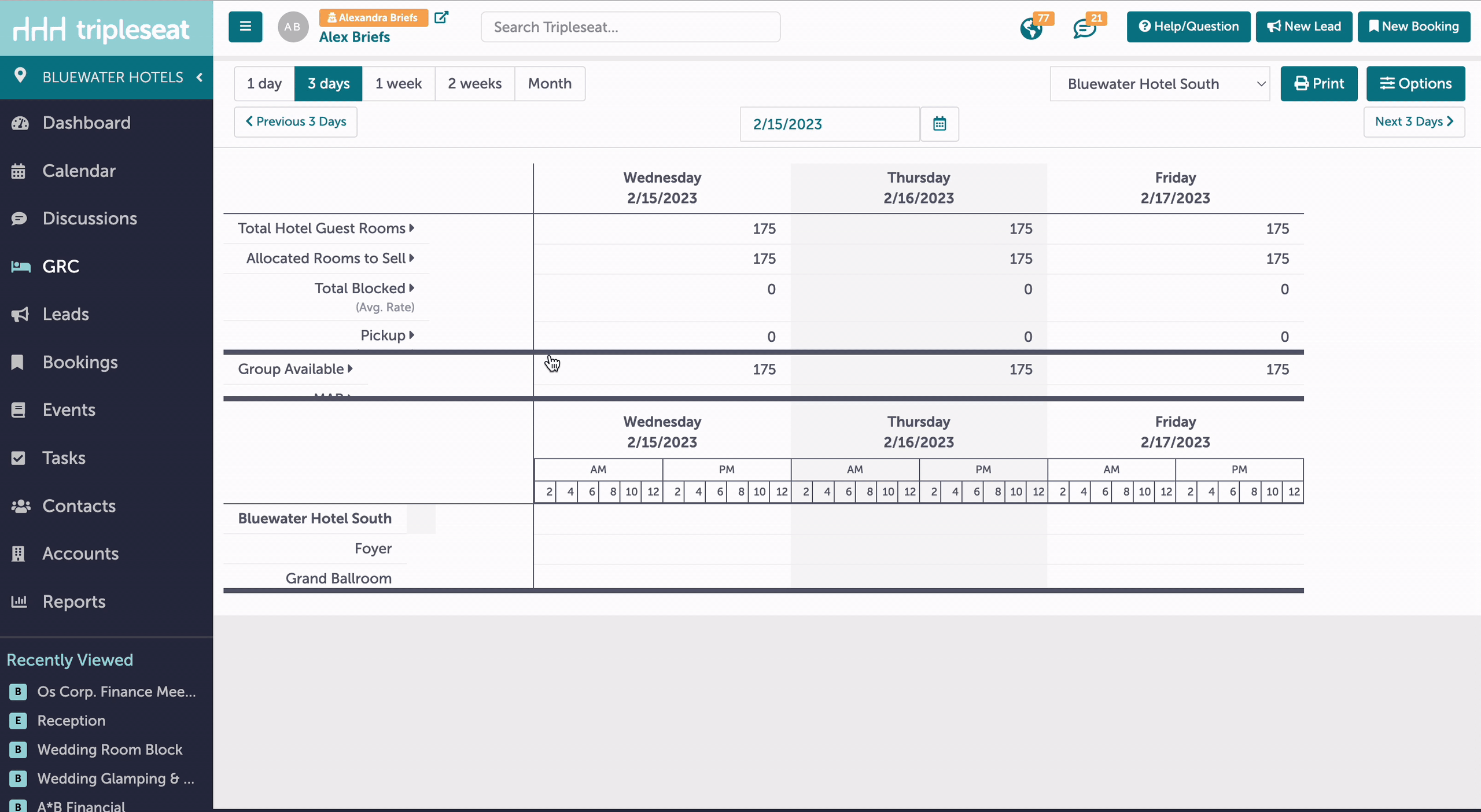Open Wedding Glamping recent item

[116, 778]
